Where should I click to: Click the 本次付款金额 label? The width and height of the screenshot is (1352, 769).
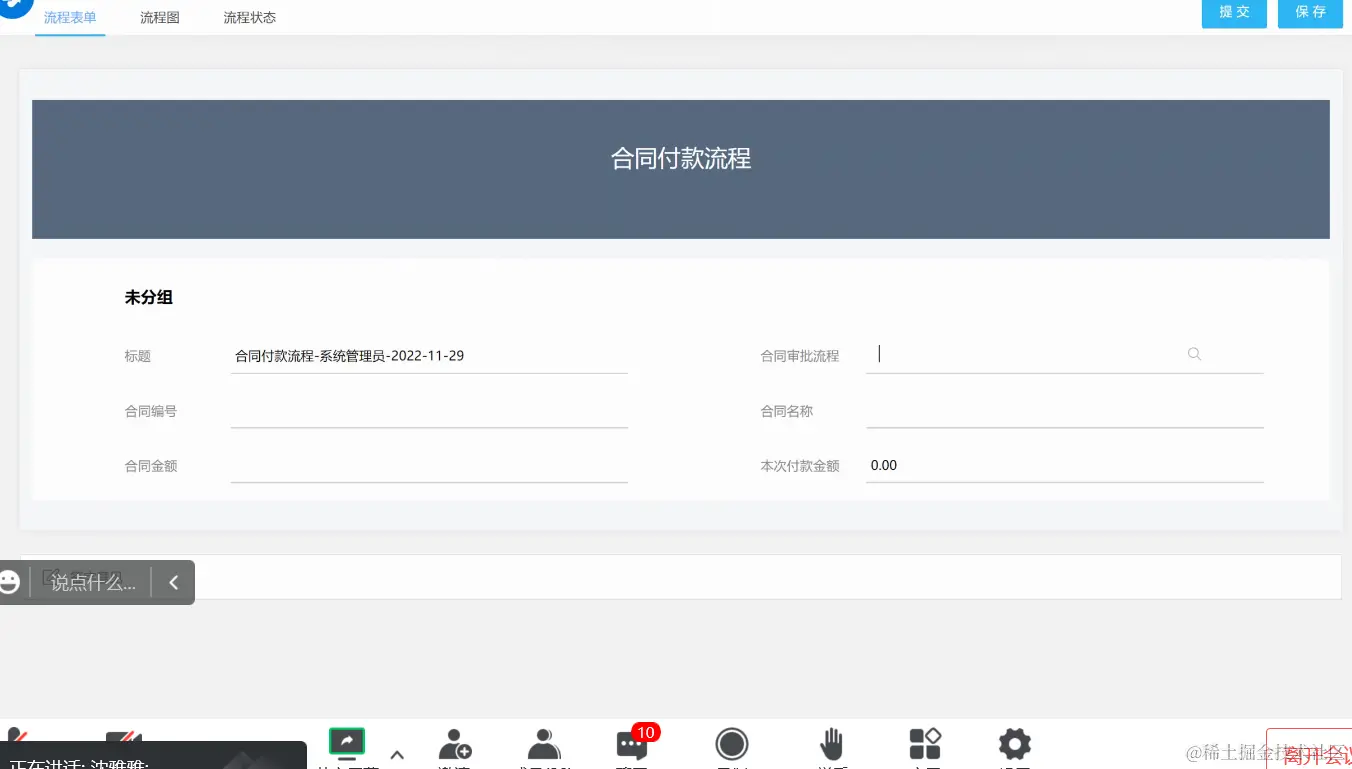(800, 466)
